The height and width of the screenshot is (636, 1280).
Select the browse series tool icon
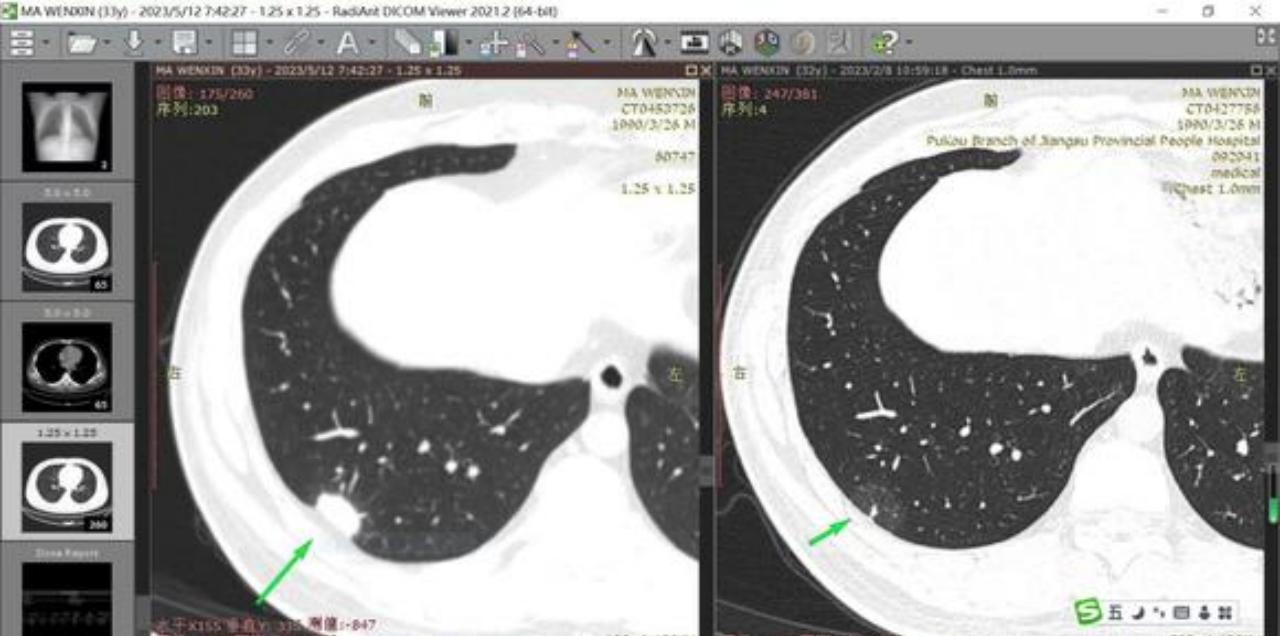click(408, 43)
